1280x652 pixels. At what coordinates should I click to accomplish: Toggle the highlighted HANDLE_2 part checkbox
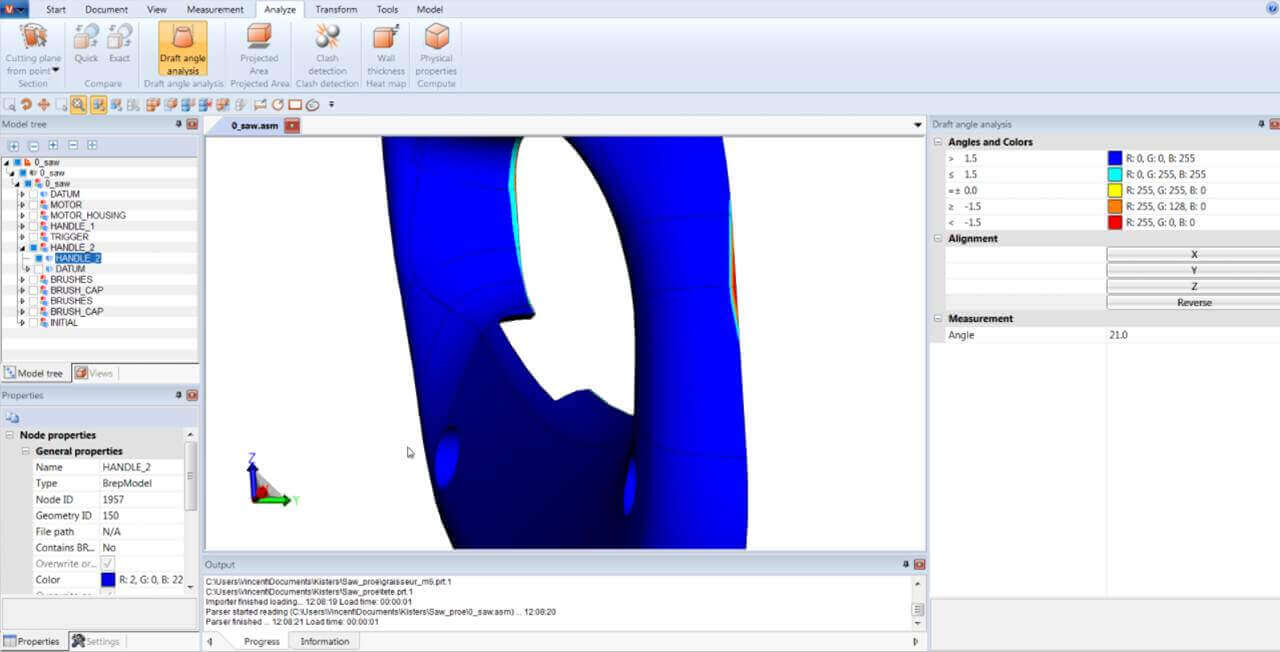[x=38, y=258]
